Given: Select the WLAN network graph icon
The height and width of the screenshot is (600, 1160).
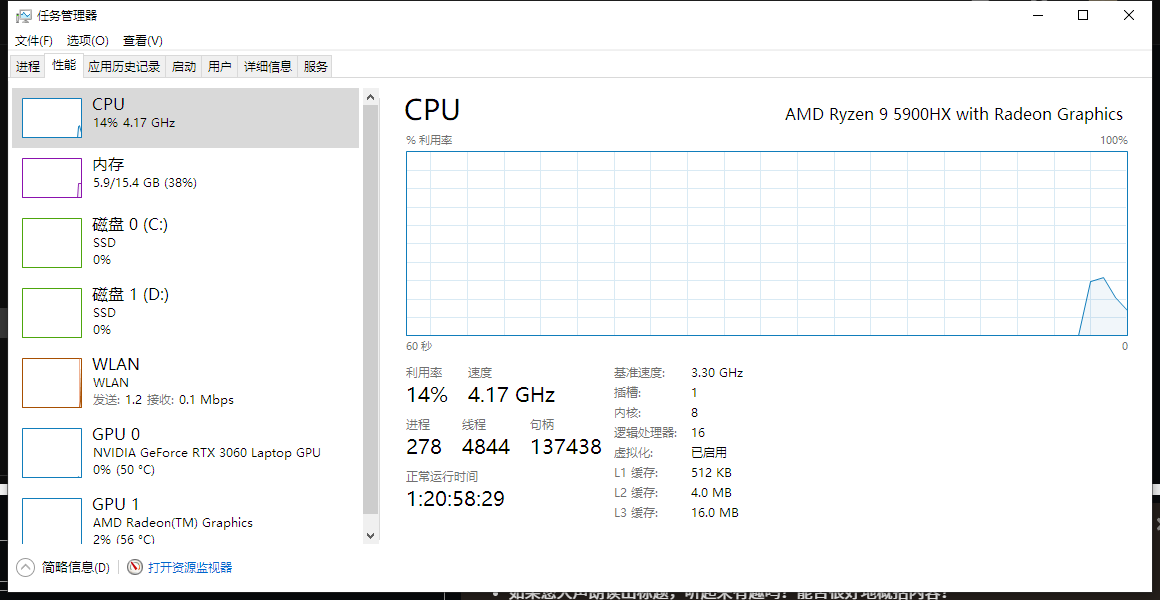Looking at the screenshot, I should [x=52, y=382].
